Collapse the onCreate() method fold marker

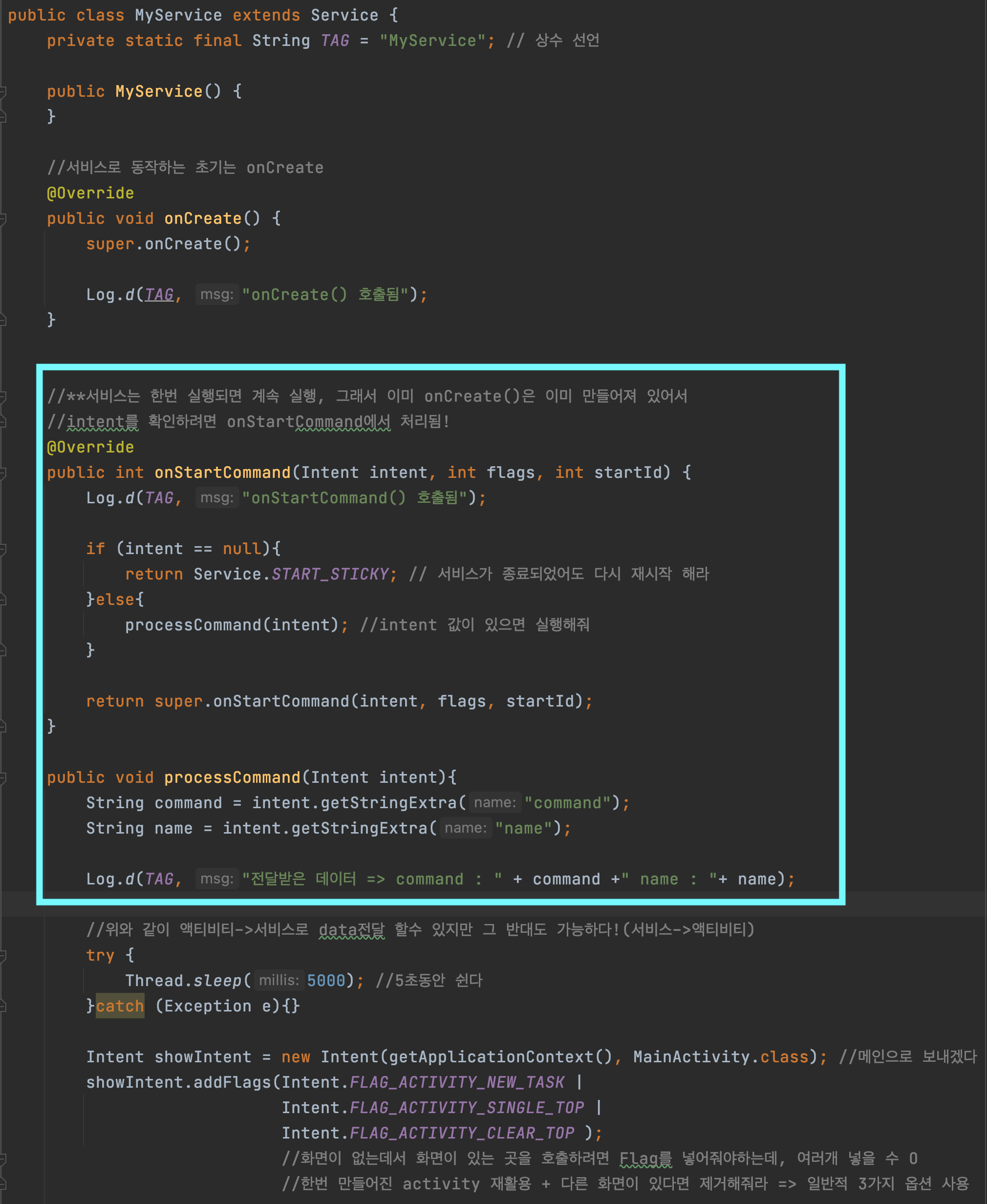[3, 218]
